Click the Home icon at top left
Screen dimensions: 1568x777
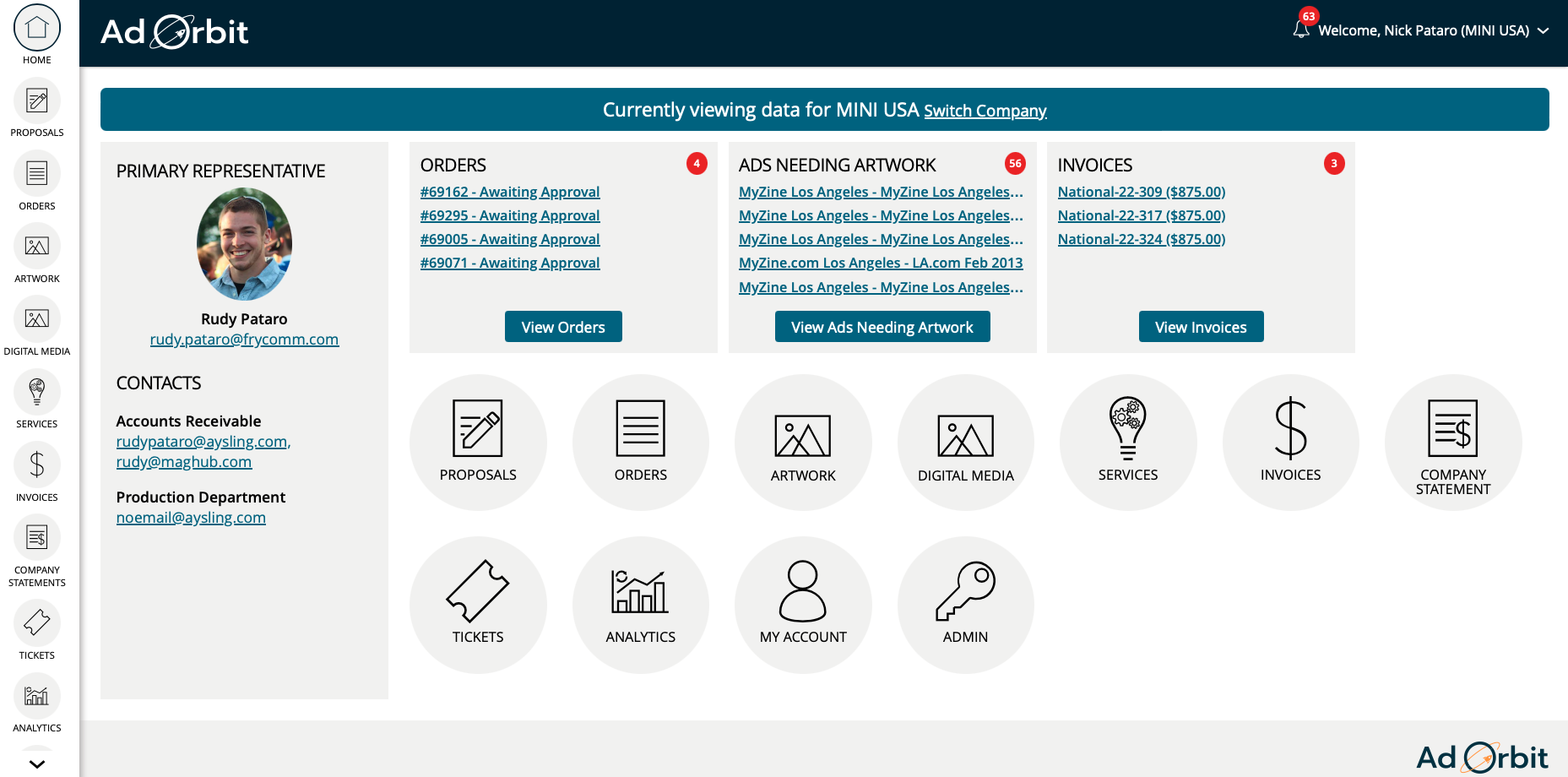point(36,27)
